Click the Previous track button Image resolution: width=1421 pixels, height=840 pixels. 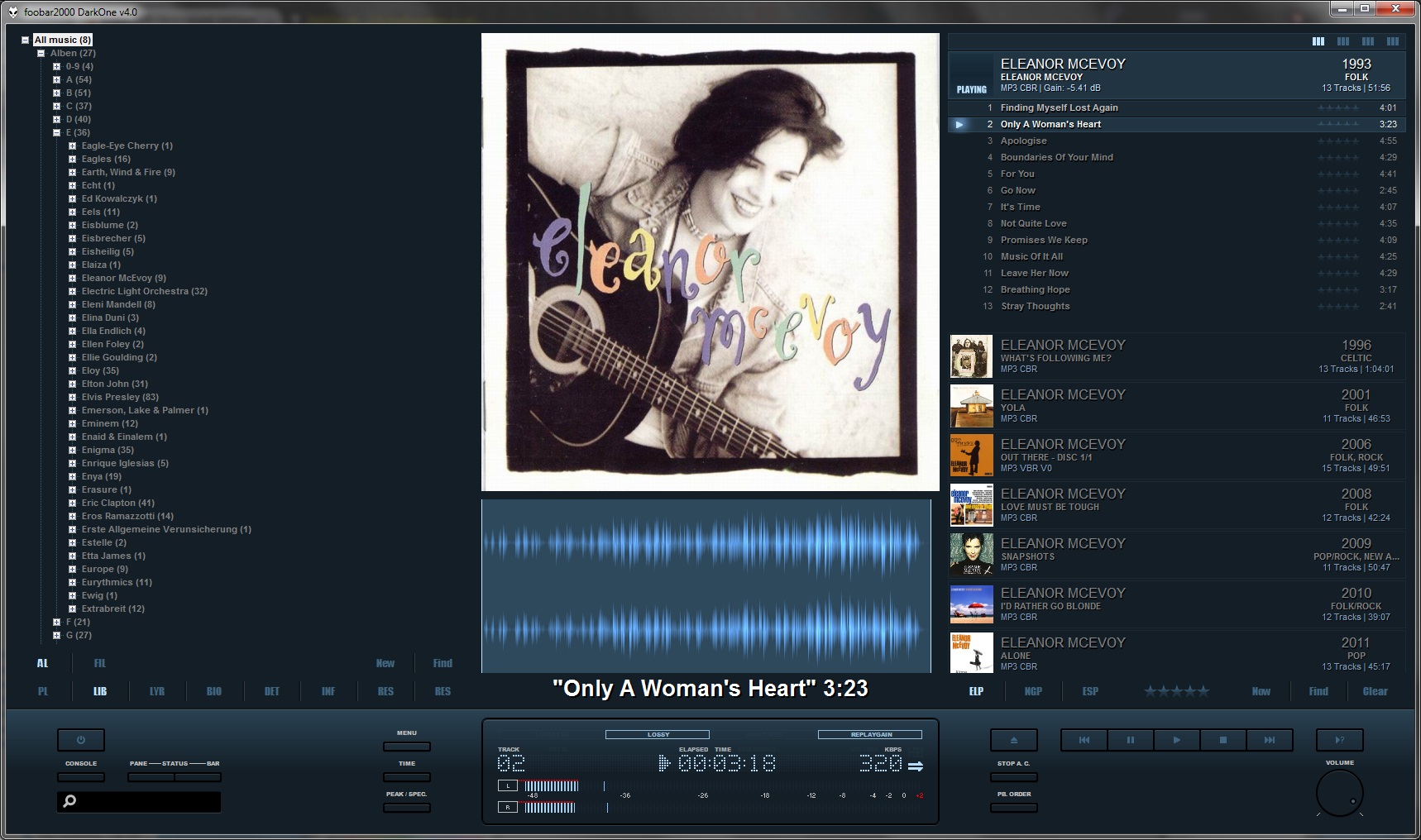coord(1084,740)
